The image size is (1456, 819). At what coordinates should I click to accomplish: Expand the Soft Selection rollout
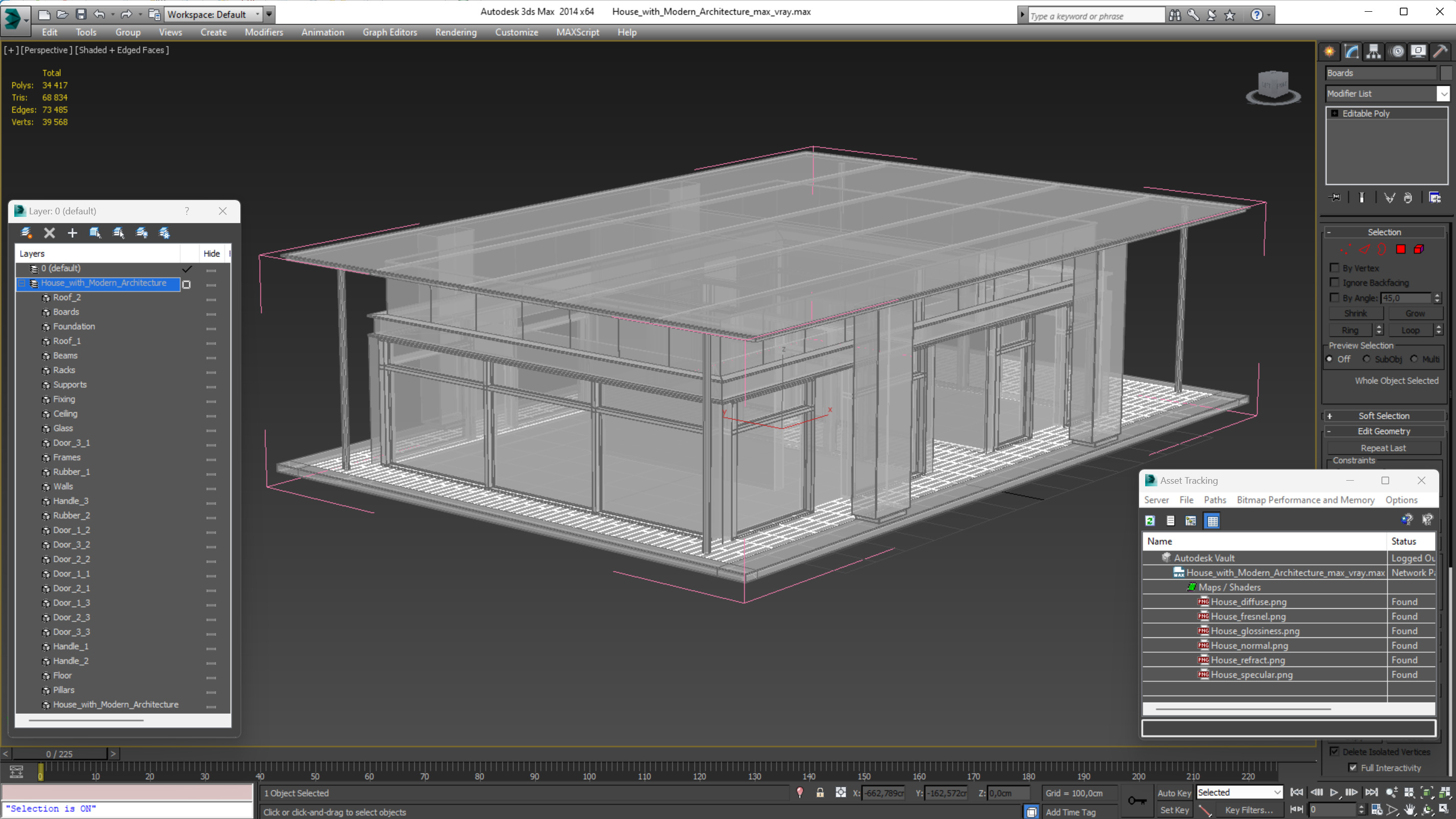[x=1384, y=416]
